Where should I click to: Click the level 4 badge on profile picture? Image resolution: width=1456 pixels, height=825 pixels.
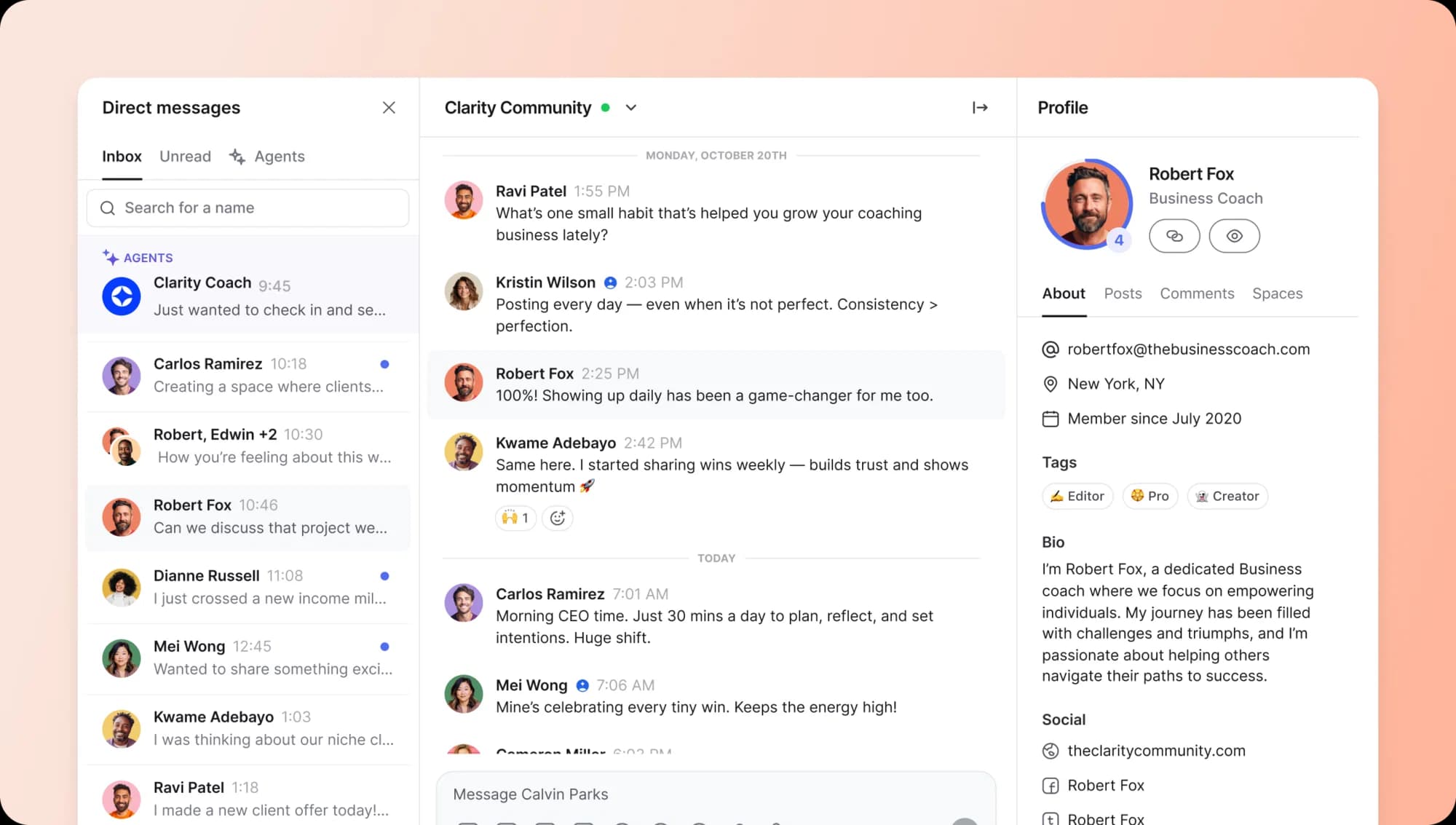1118,240
